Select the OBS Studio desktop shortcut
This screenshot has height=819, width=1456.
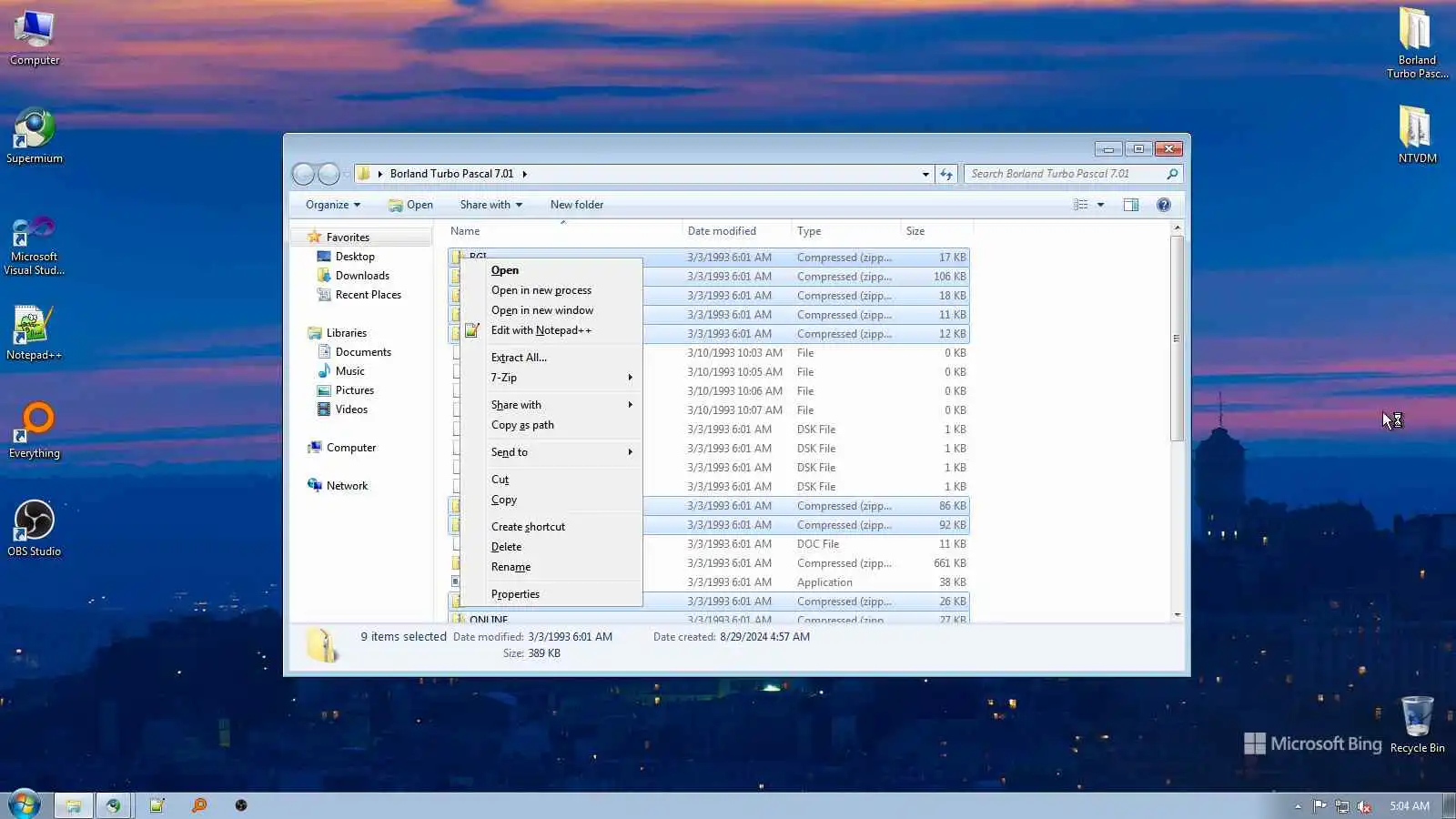[35, 529]
